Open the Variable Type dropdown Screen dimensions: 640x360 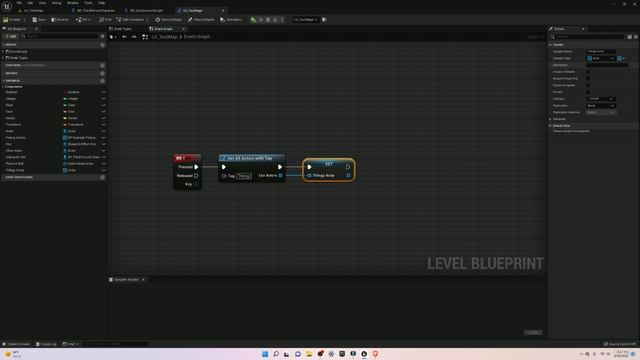(x=601, y=58)
